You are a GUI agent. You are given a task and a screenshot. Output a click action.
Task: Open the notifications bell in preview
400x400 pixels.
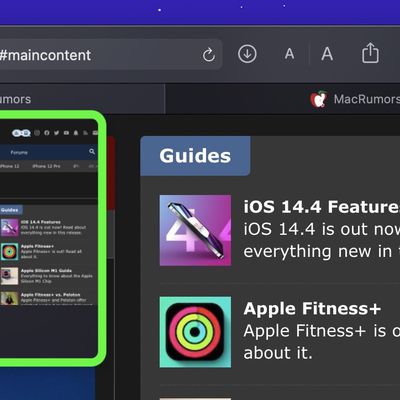[x=76, y=133]
